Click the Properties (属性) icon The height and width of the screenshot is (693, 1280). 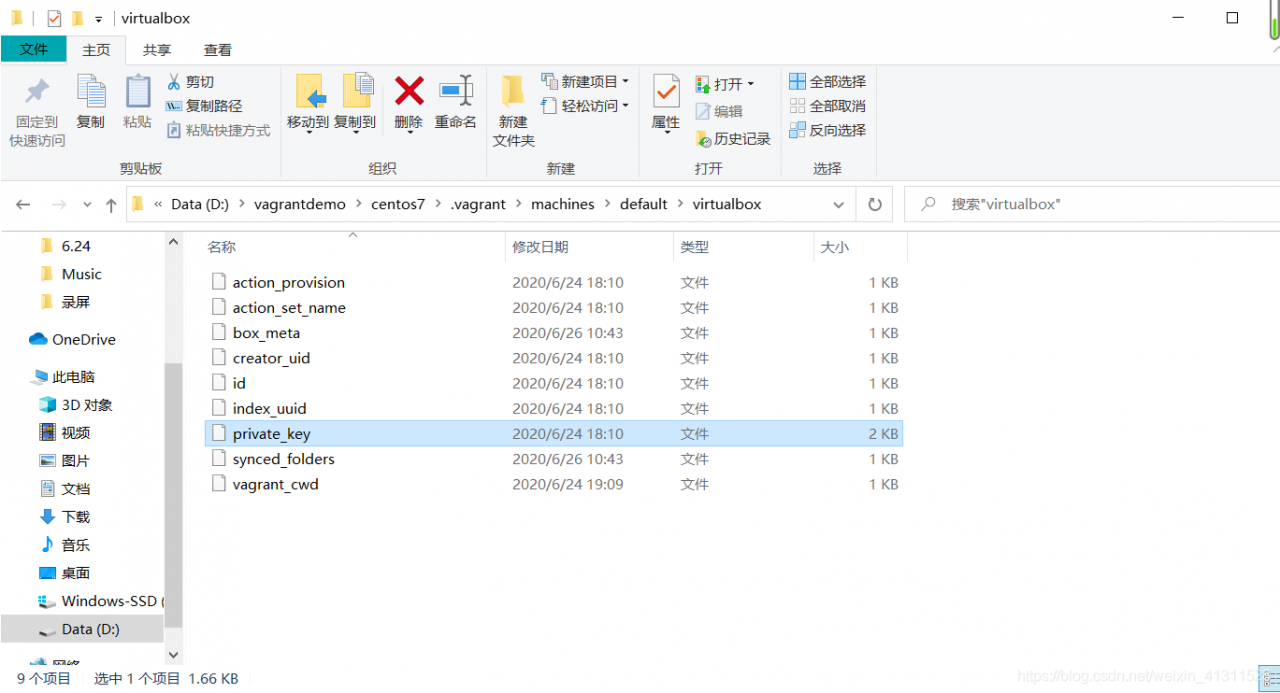pyautogui.click(x=666, y=92)
